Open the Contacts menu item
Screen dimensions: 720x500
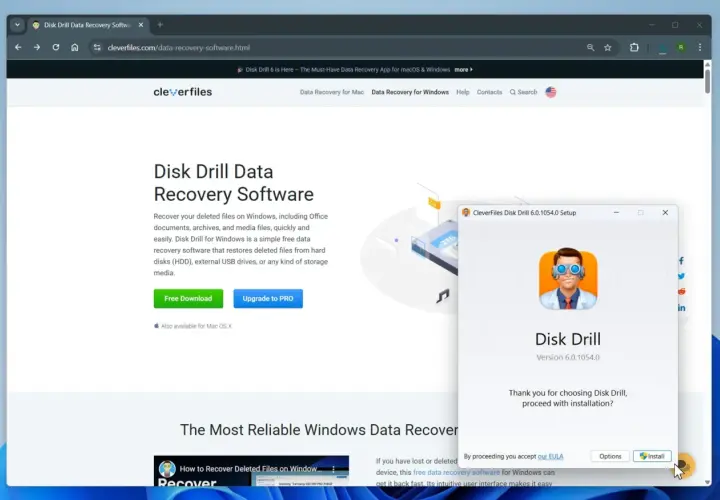point(489,92)
